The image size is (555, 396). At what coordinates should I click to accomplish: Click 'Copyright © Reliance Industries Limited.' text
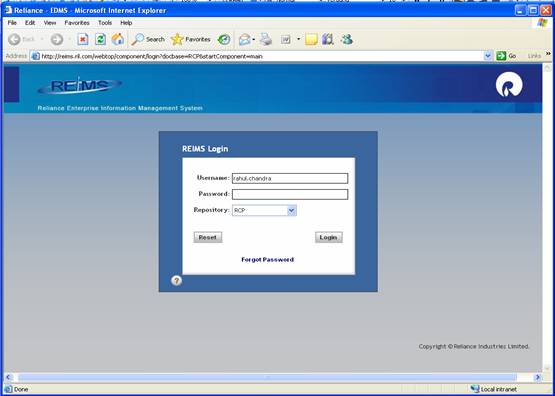pos(474,346)
